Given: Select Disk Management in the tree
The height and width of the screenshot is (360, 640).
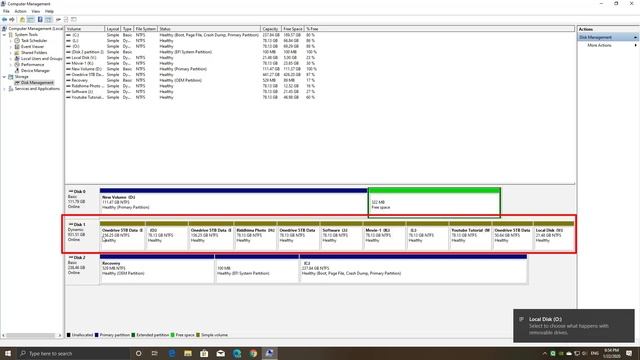Looking at the screenshot, I should pyautogui.click(x=36, y=82).
